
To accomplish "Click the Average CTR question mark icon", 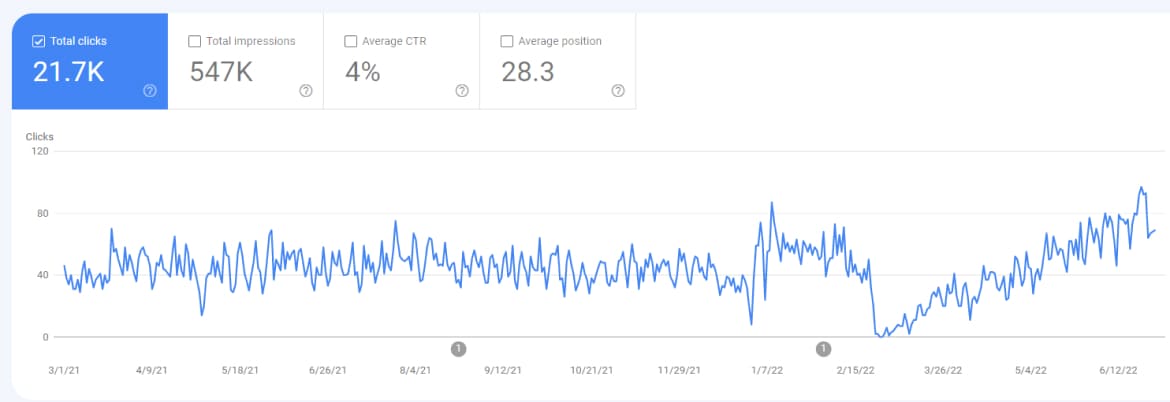I will [462, 90].
